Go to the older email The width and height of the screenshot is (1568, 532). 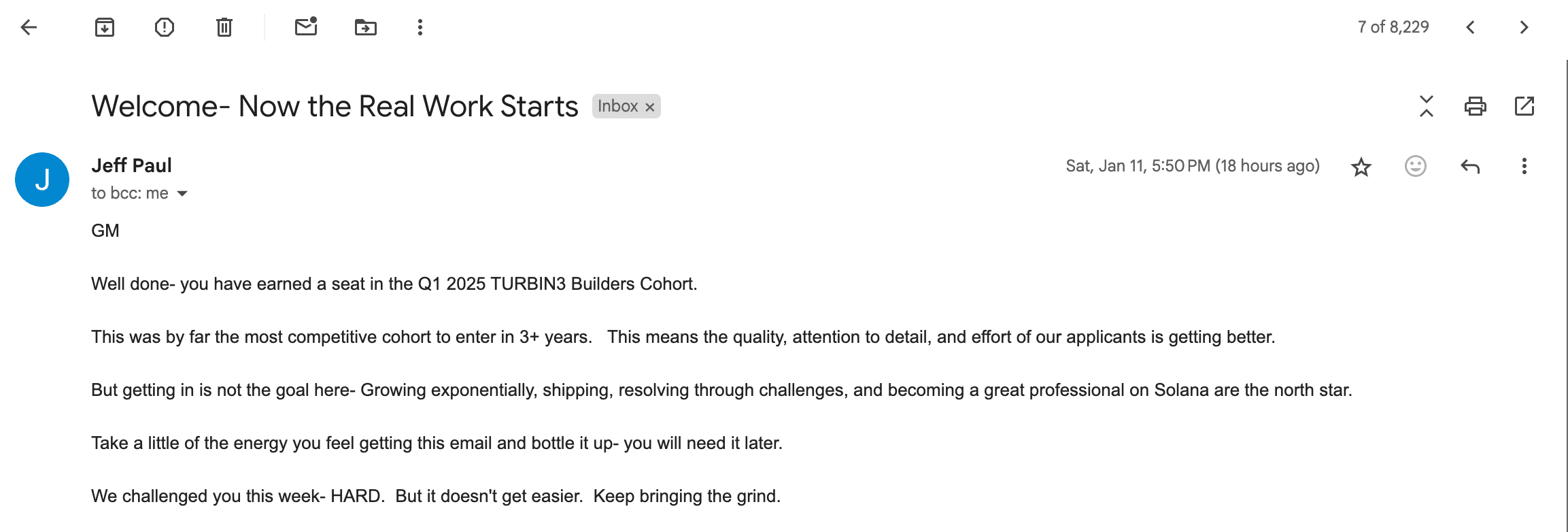pyautogui.click(x=1524, y=27)
